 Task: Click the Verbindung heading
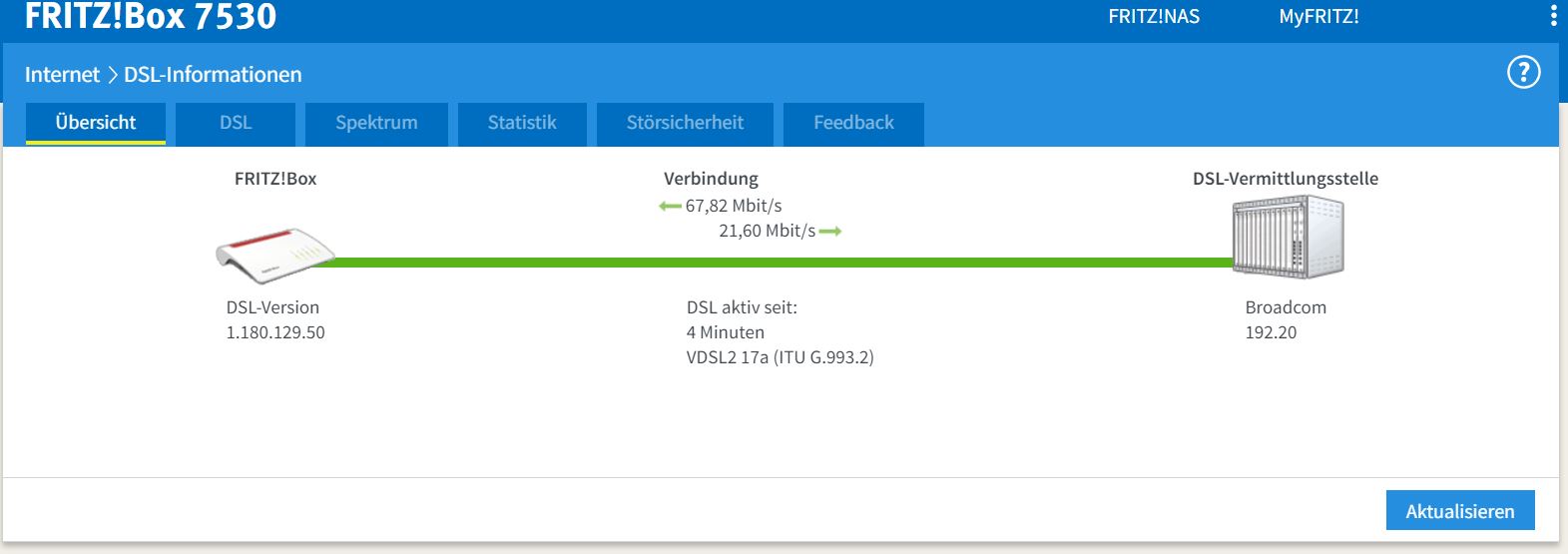pyautogui.click(x=711, y=179)
